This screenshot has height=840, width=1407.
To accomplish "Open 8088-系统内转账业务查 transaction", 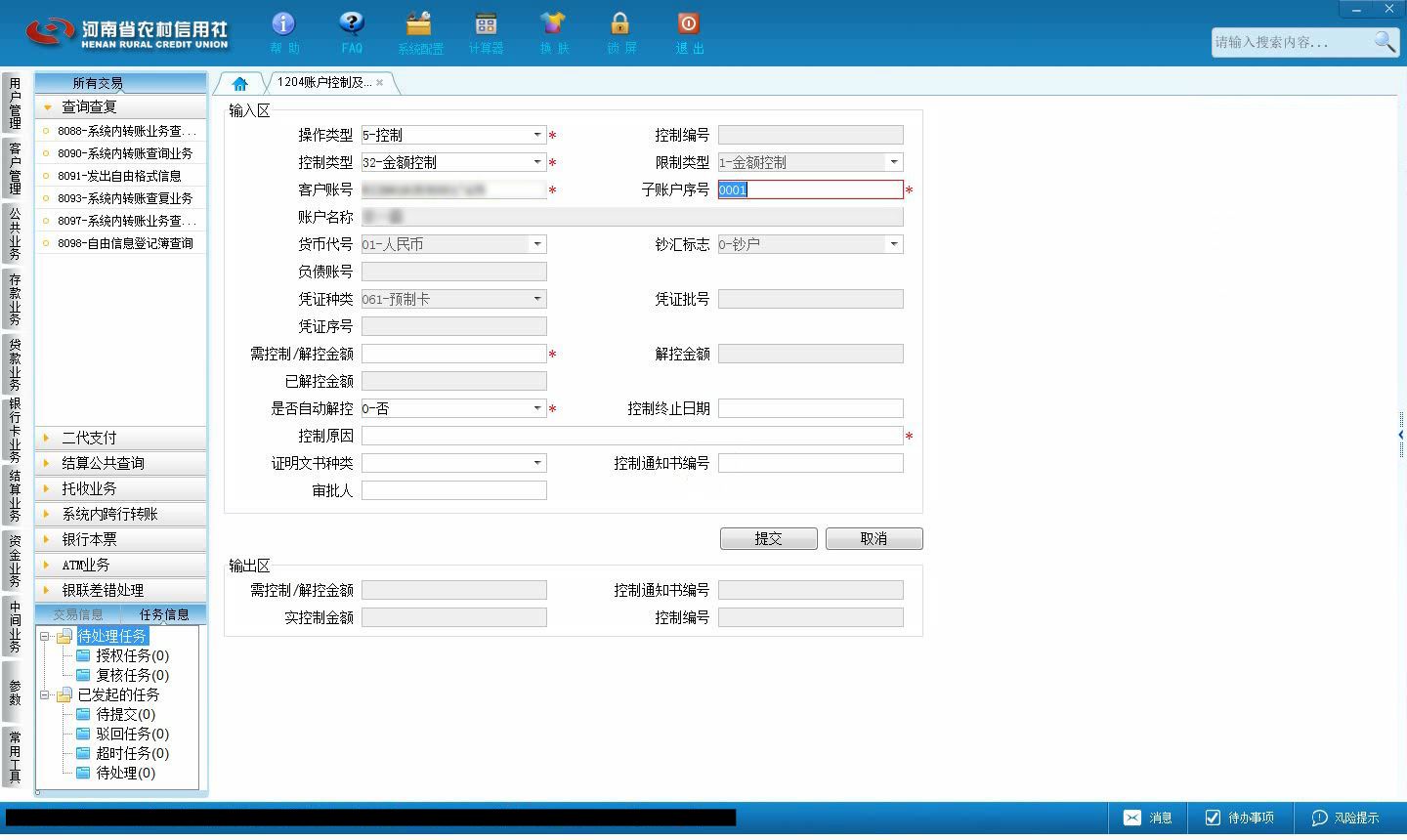I will (121, 131).
